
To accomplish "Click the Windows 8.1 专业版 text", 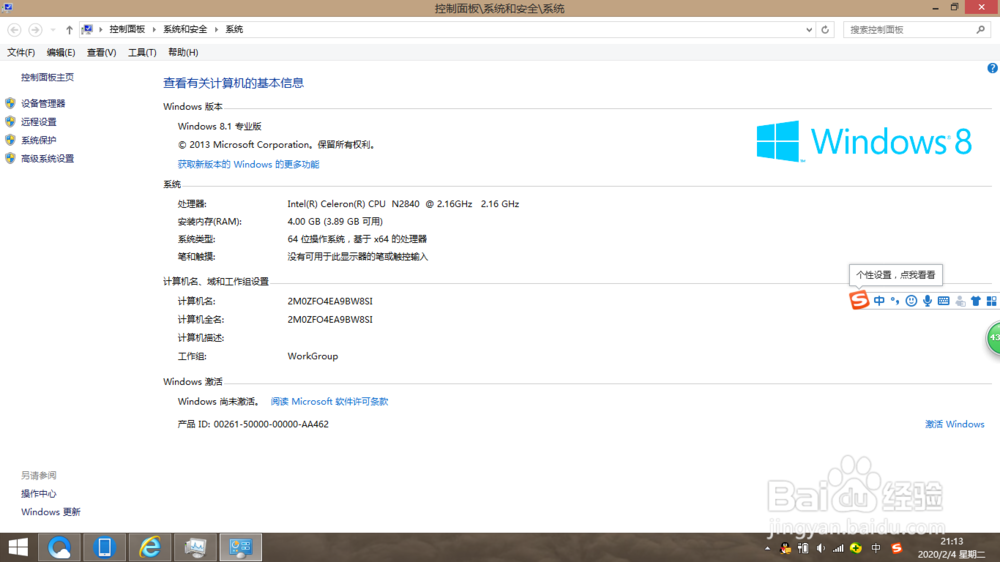I will (219, 126).
